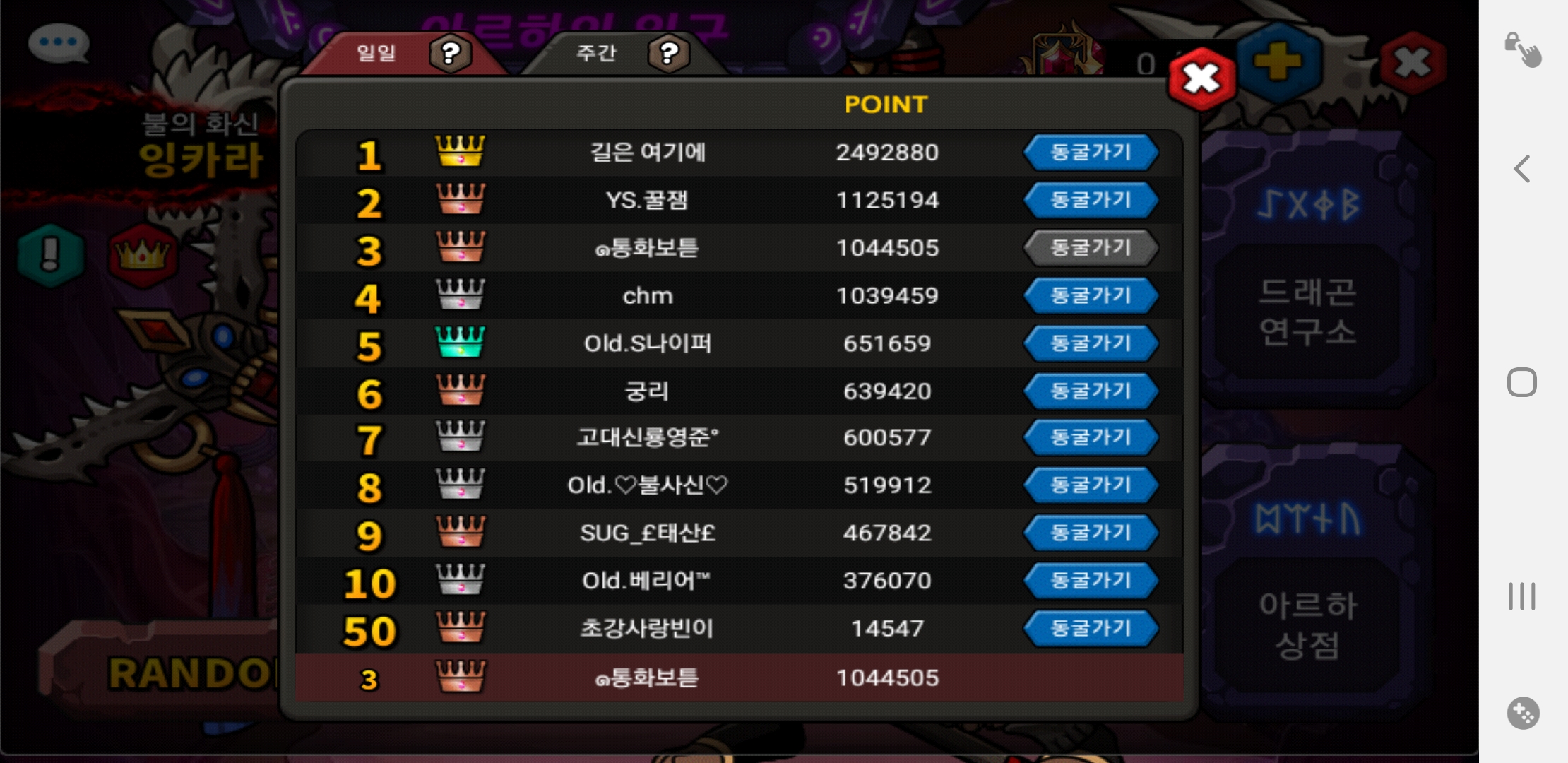1568x763 pixels.
Task: Open the 드래곤 연구소 panel
Action: [x=1308, y=312]
